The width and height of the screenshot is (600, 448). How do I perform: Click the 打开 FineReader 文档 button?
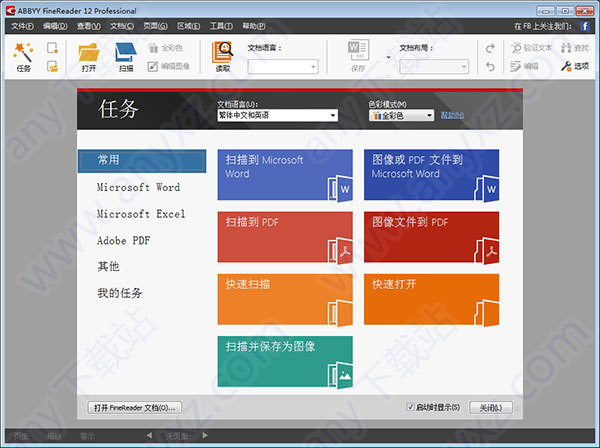click(134, 407)
